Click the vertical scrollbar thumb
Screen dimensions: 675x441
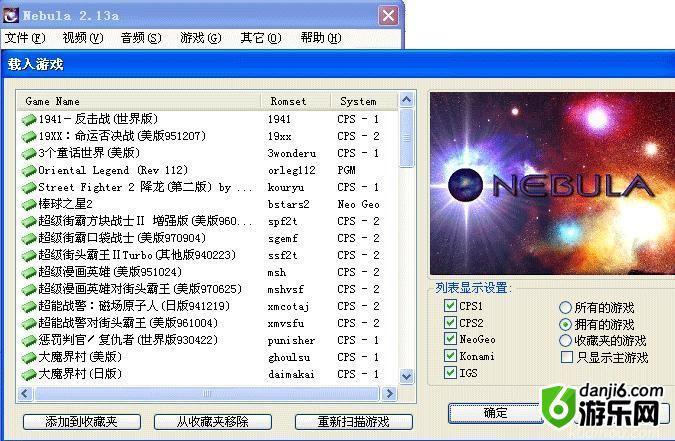click(x=406, y=138)
